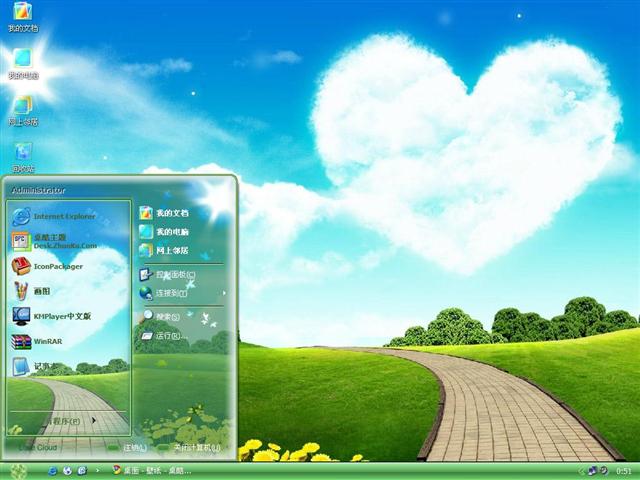Switch to 桌面 - 壁纸 - 桌酷 taskbar window
Image resolution: width=640 pixels, height=480 pixels.
[x=153, y=471]
